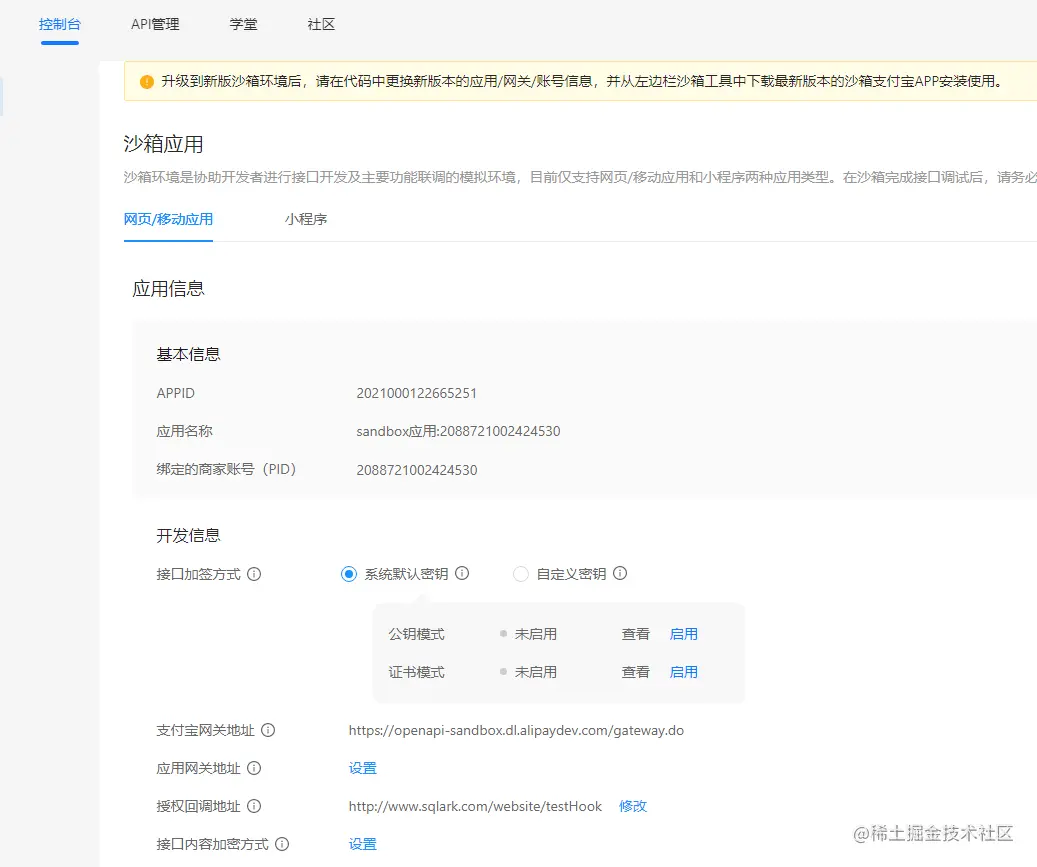Screen dimensions: 1037x867
Task: Click 应用名称 value sandbox应用:2088721002424530
Action: point(458,431)
